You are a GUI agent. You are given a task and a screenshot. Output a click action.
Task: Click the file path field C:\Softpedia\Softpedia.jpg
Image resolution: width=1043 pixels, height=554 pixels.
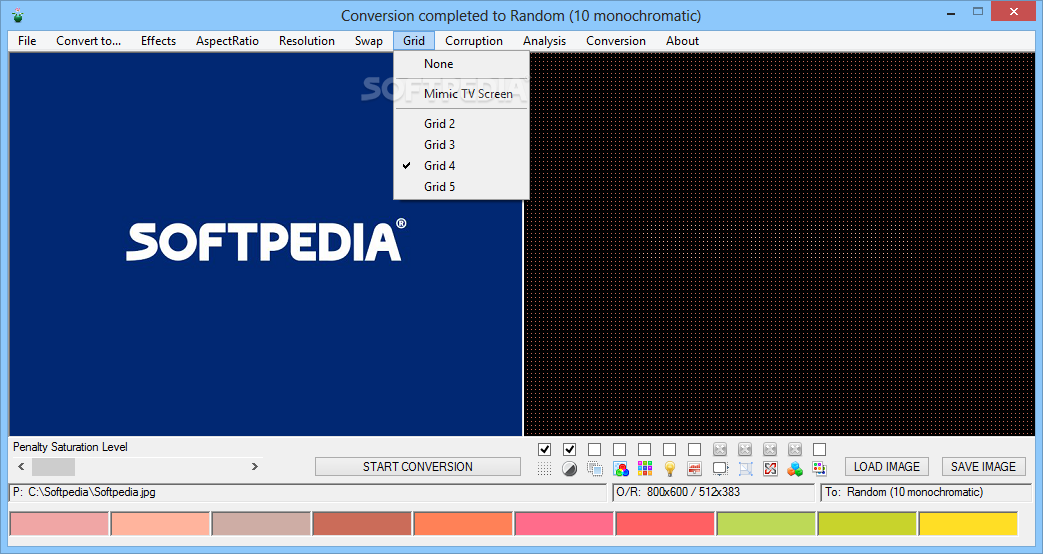307,493
